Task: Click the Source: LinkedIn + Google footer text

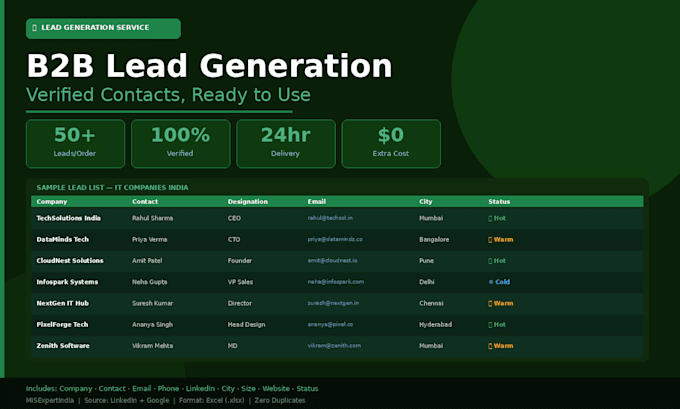Action: click(127, 400)
